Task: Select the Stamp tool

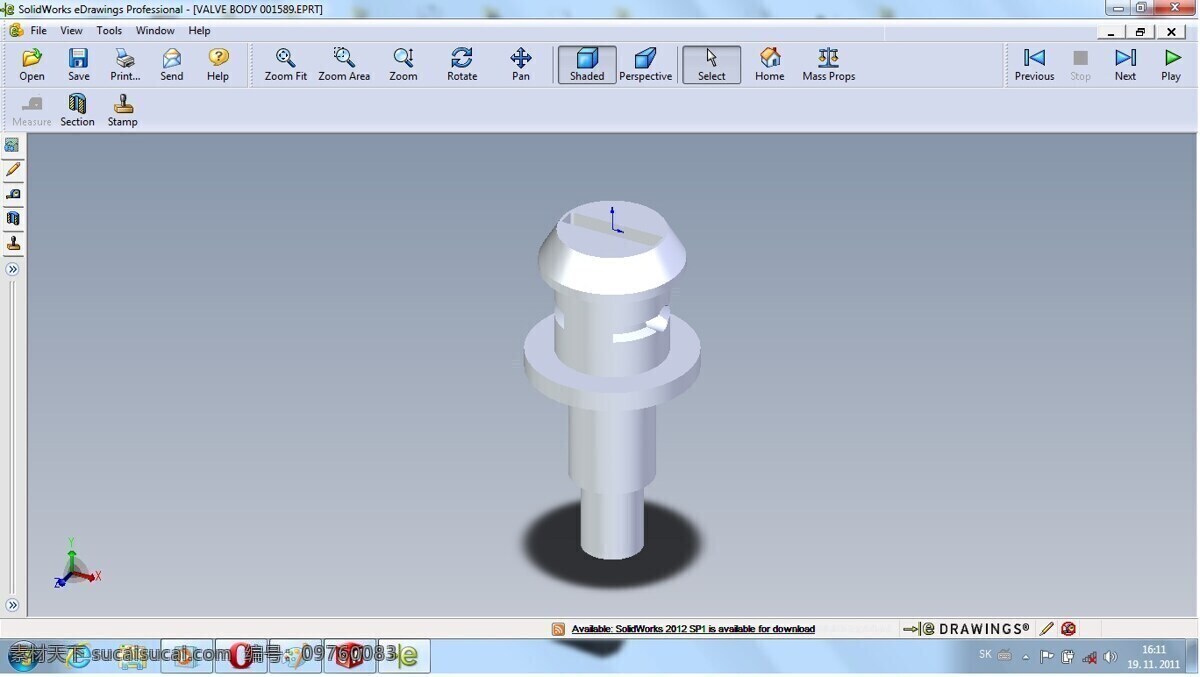Action: [x=123, y=110]
